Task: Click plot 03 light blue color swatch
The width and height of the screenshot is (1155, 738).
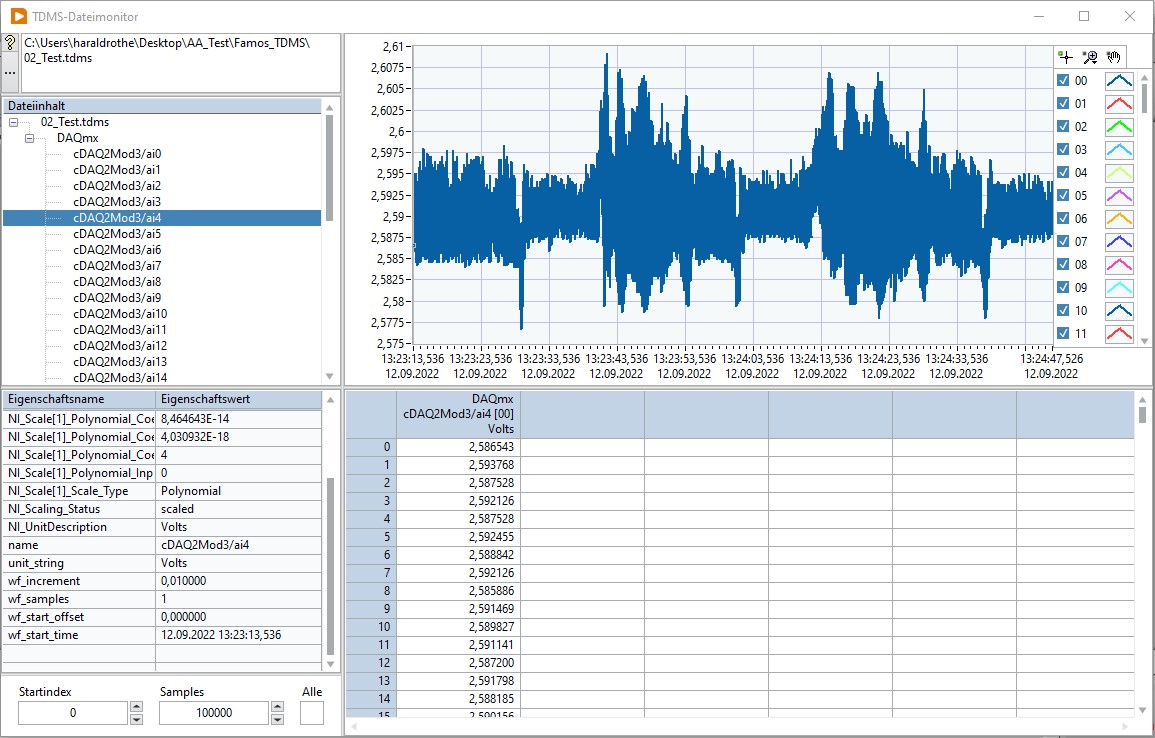Action: 1119,150
